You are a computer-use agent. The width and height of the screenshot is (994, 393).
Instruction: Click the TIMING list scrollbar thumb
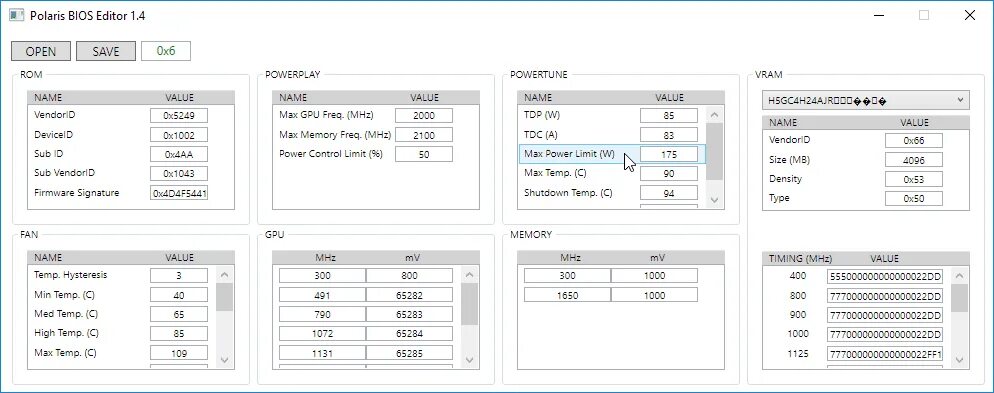click(x=959, y=298)
